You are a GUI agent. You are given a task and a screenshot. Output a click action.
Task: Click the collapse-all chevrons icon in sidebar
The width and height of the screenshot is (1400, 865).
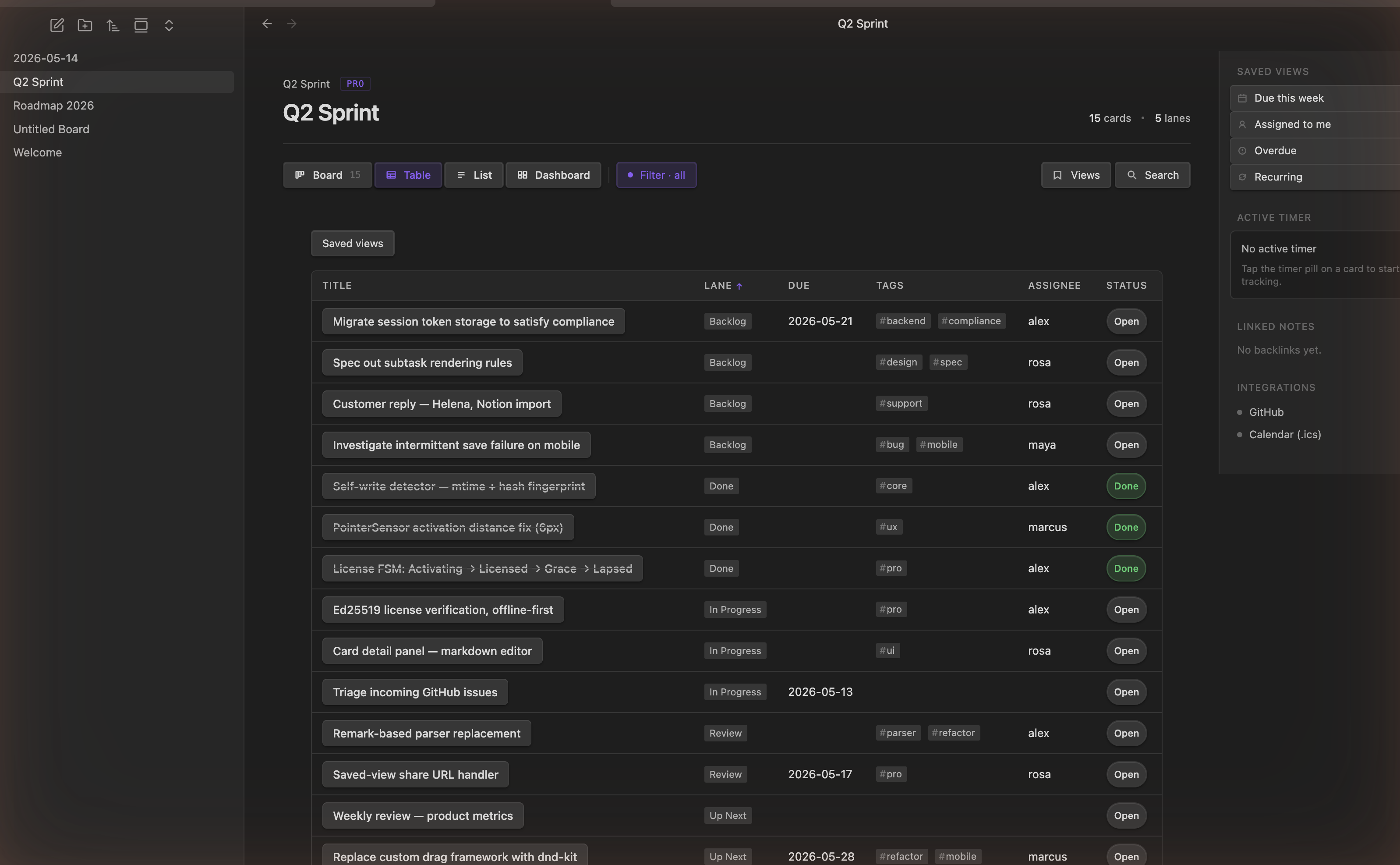(169, 25)
